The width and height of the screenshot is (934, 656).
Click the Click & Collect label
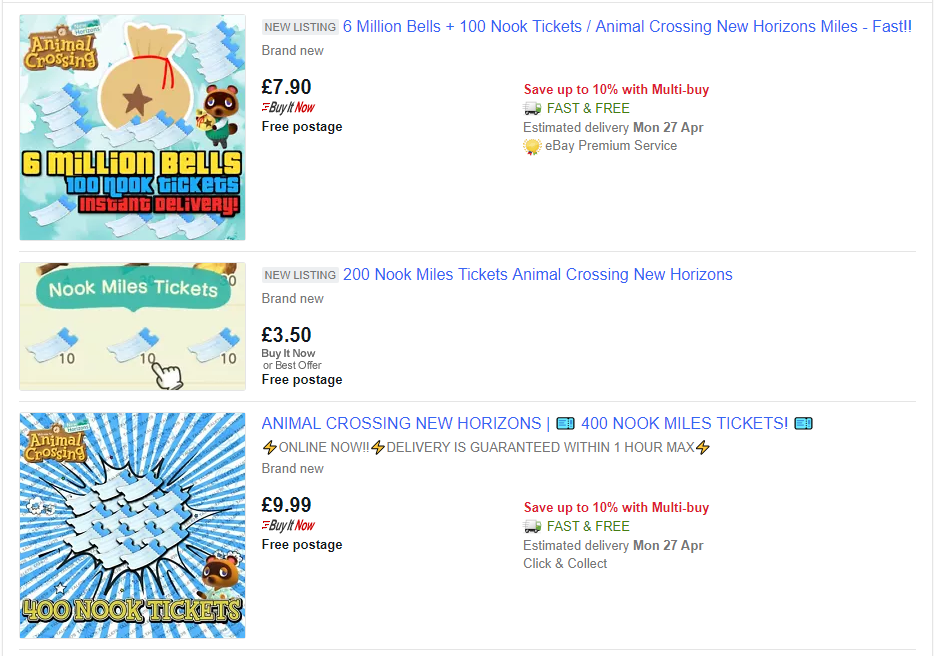pyautogui.click(x=565, y=564)
